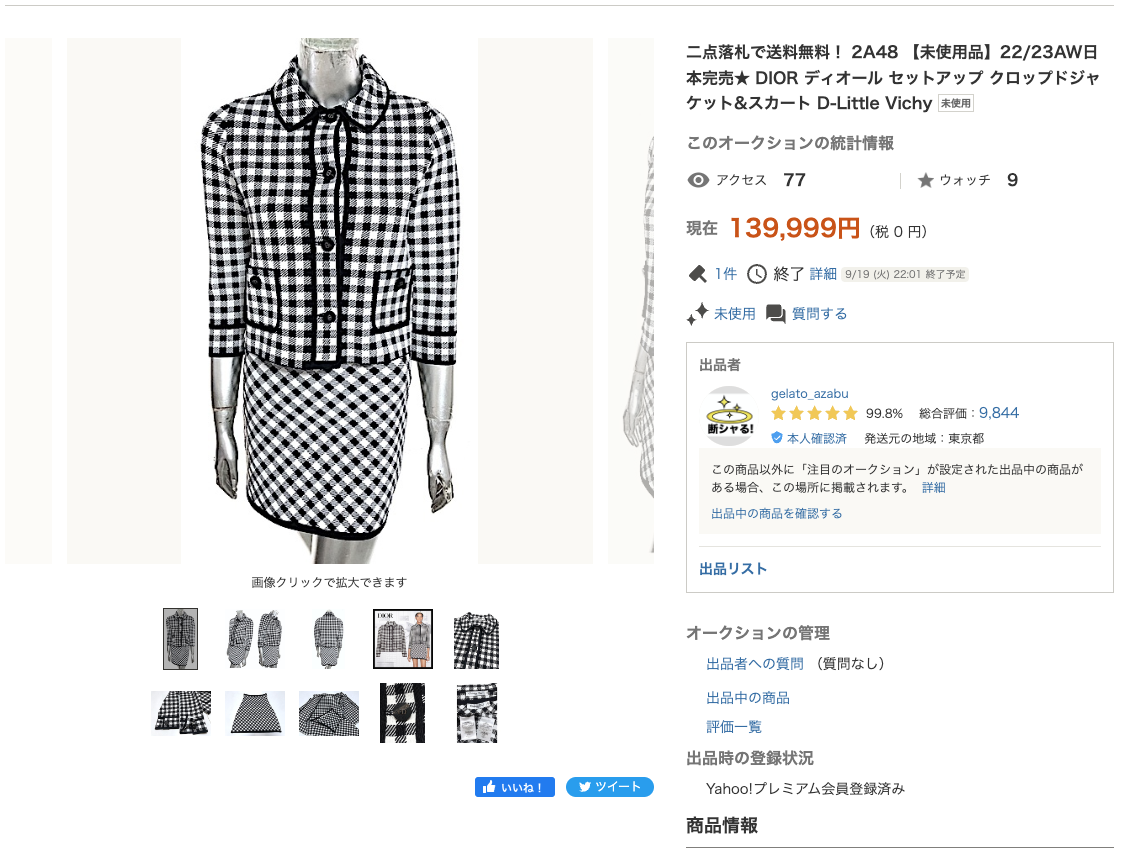Open 出品中の商品を確認する link
This screenshot has height=853, width=1124.
[776, 513]
